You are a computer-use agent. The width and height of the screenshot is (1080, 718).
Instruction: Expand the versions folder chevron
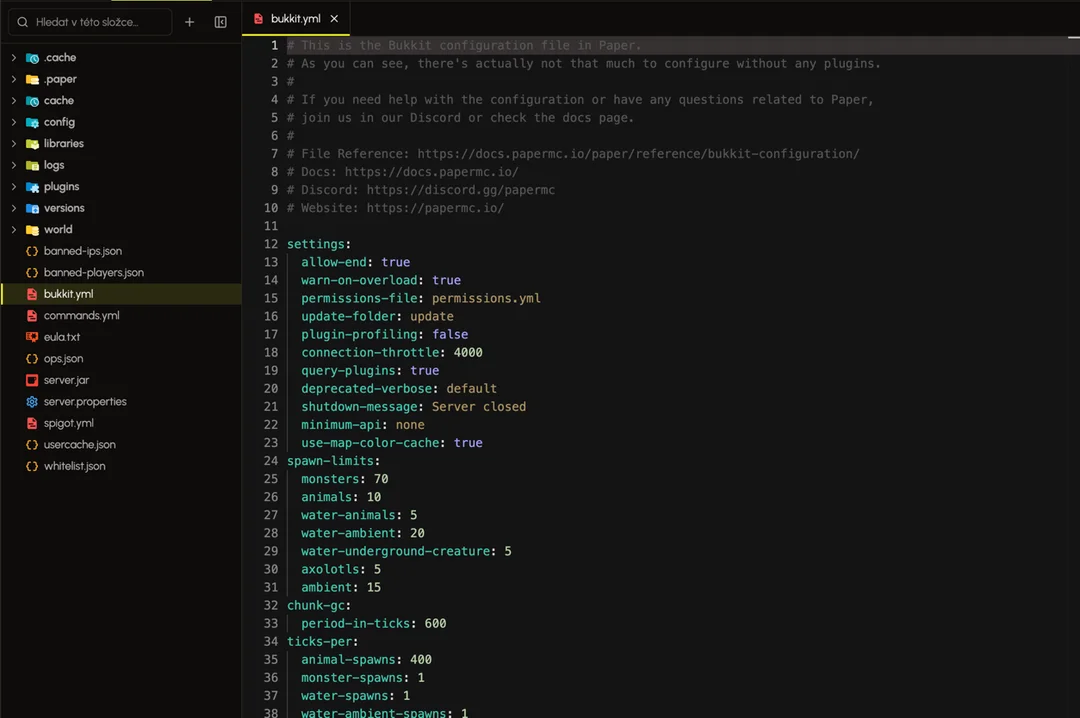click(14, 208)
